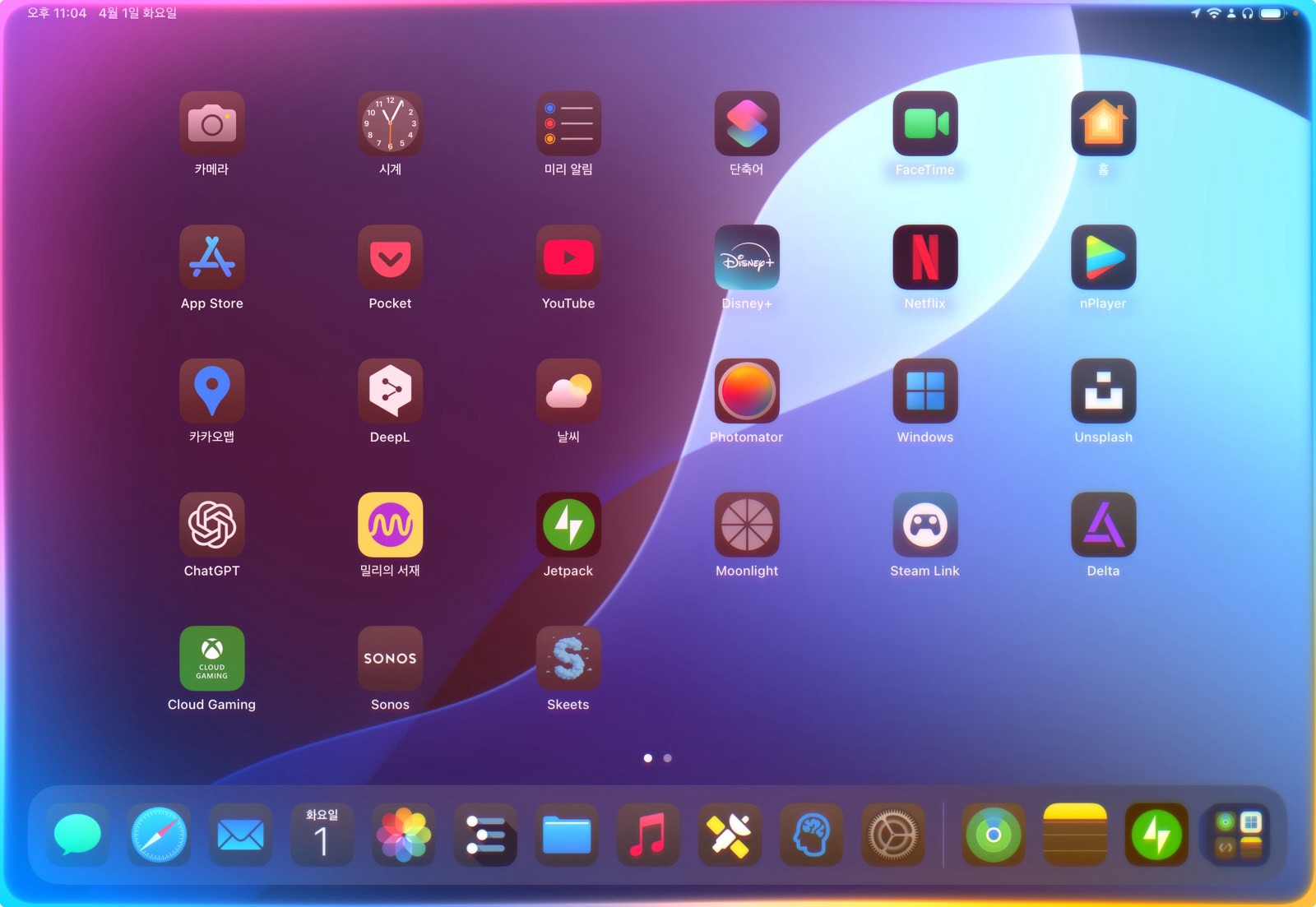Launch the nPlayer app
The width and height of the screenshot is (1316, 907).
(1104, 257)
